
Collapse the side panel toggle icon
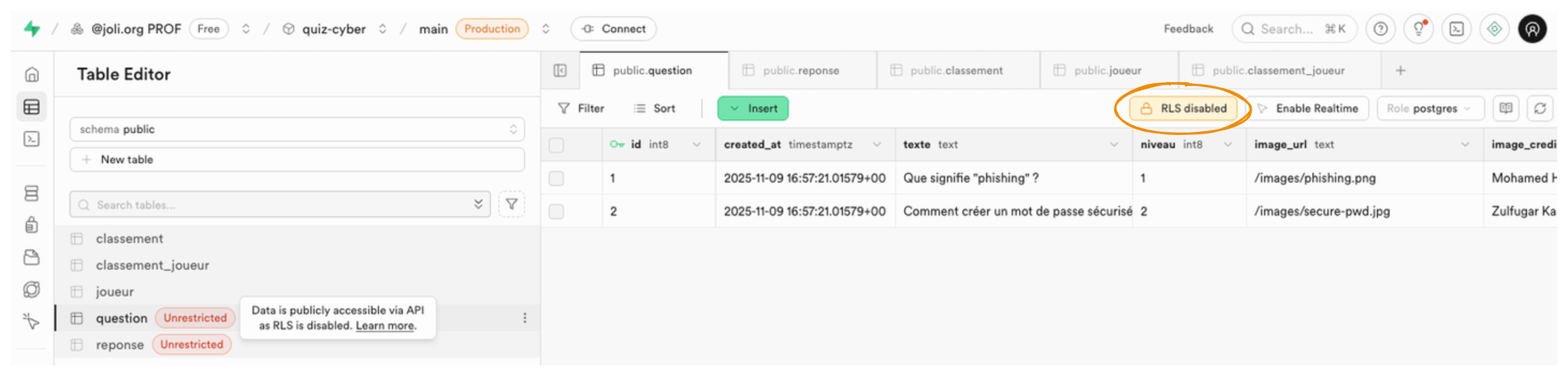pyautogui.click(x=560, y=70)
